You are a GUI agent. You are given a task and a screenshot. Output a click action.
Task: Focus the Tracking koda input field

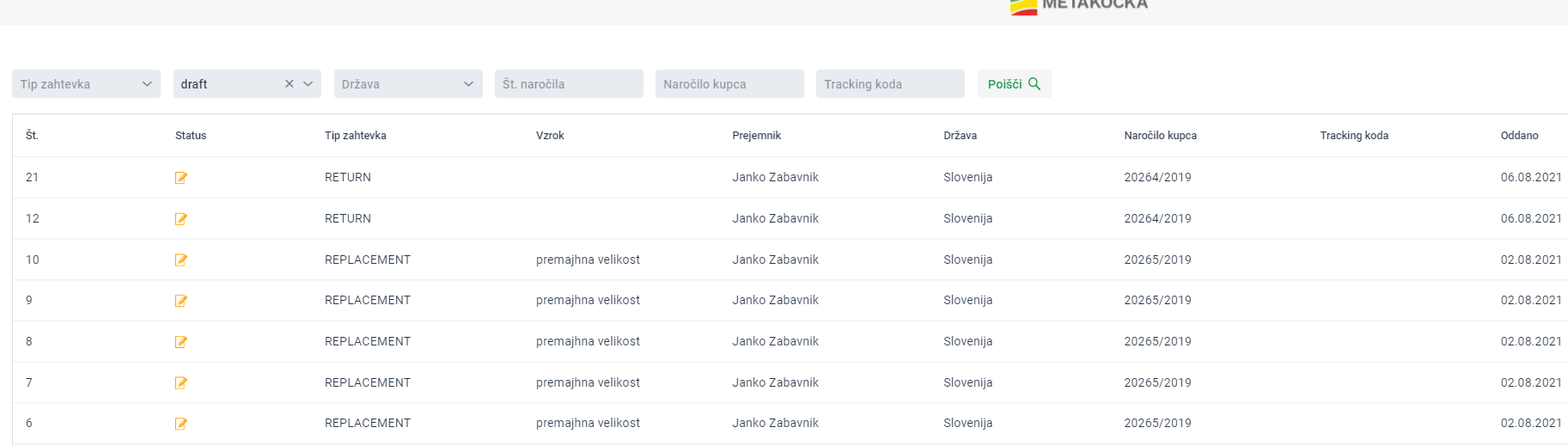point(890,84)
